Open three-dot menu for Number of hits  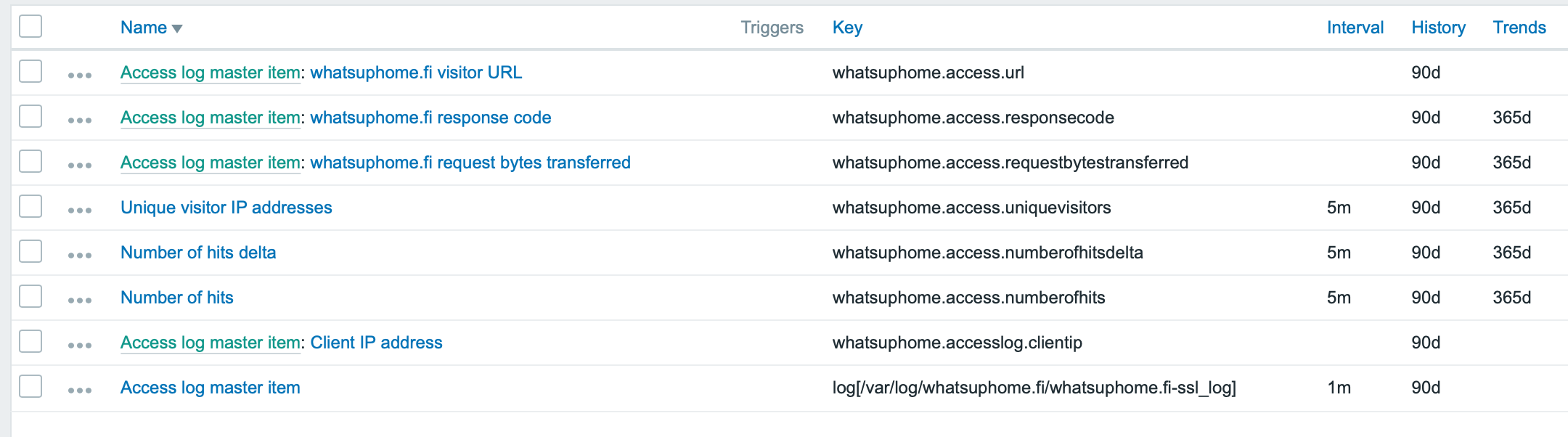[80, 300]
